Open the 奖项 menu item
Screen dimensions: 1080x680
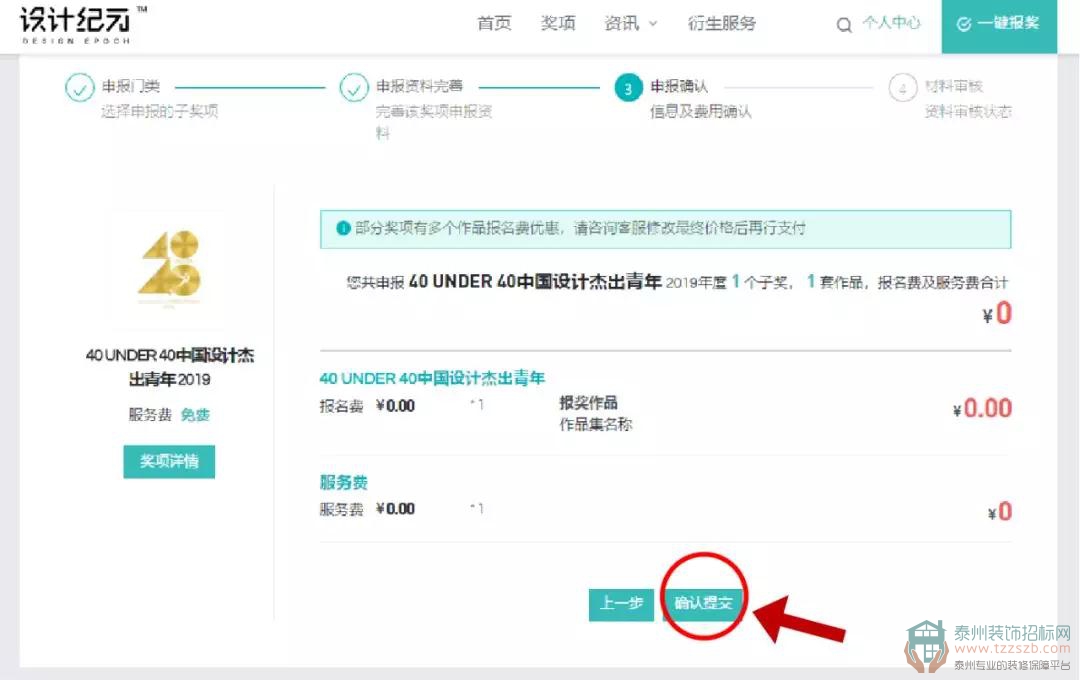pos(558,23)
